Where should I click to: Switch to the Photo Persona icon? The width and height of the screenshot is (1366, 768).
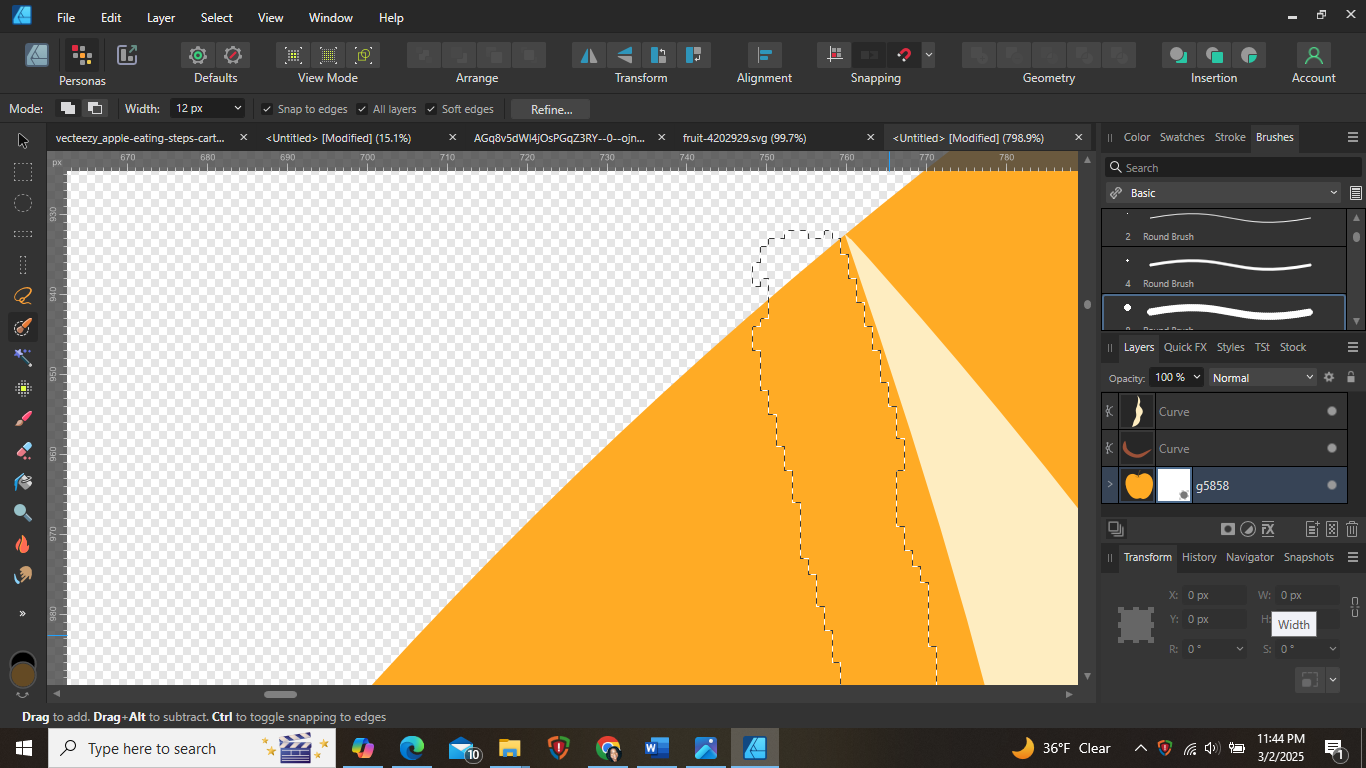(37, 54)
